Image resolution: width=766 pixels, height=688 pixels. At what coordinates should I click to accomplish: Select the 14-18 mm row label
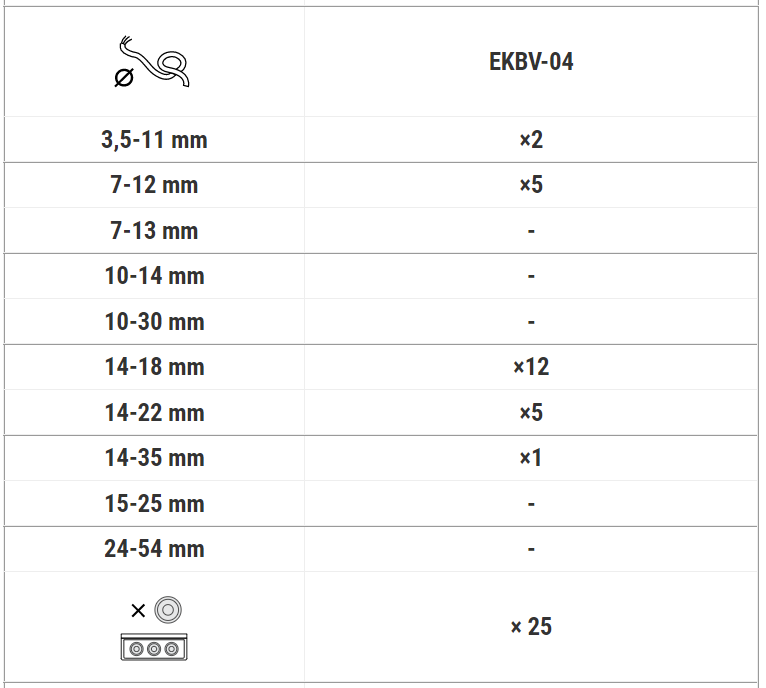click(x=154, y=367)
